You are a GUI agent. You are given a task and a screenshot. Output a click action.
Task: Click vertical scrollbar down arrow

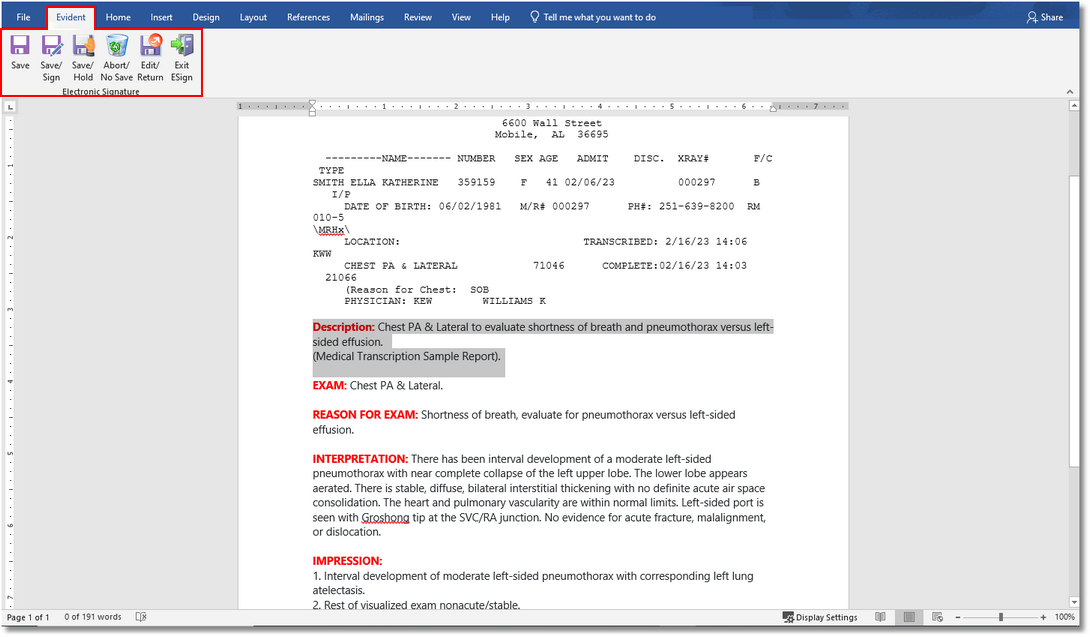(x=1074, y=602)
